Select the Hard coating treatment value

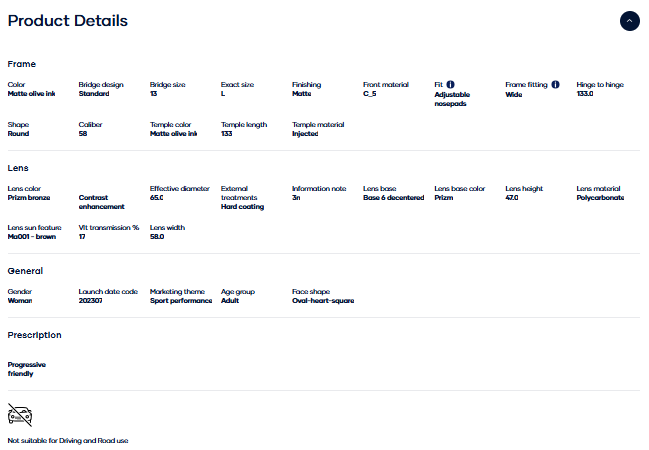241,207
